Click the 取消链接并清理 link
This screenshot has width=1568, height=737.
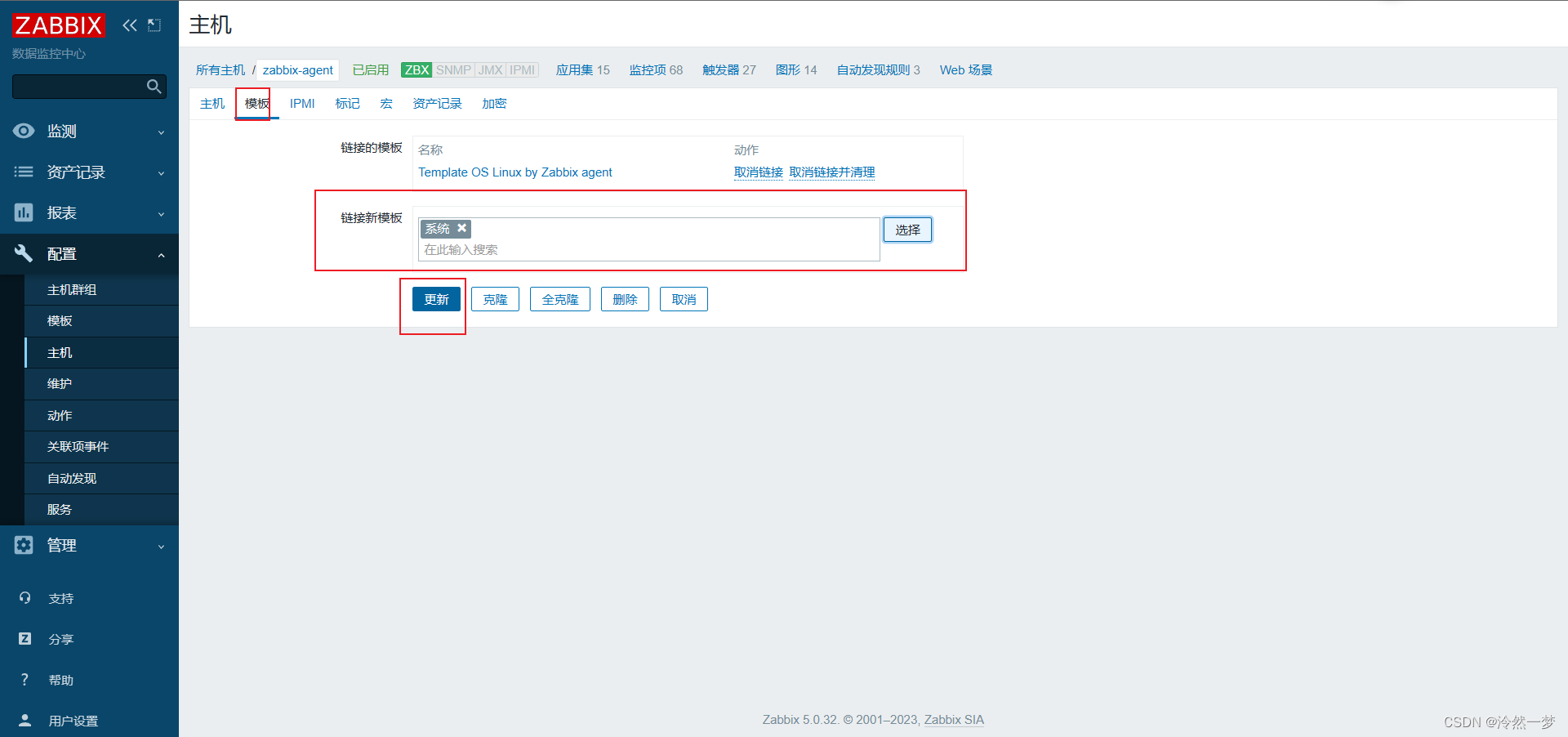(832, 172)
